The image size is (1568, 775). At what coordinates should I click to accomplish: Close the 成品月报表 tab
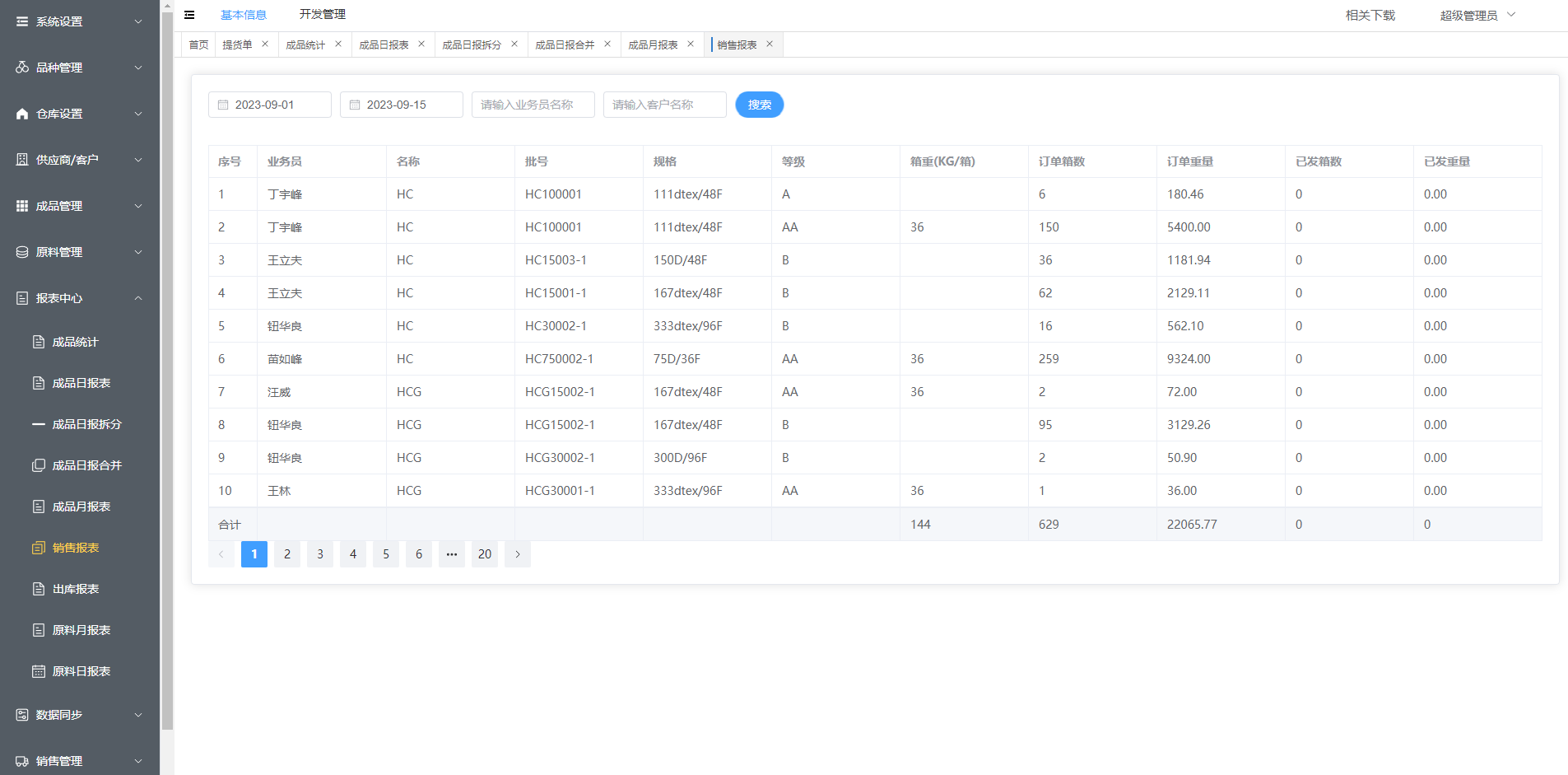(x=691, y=44)
